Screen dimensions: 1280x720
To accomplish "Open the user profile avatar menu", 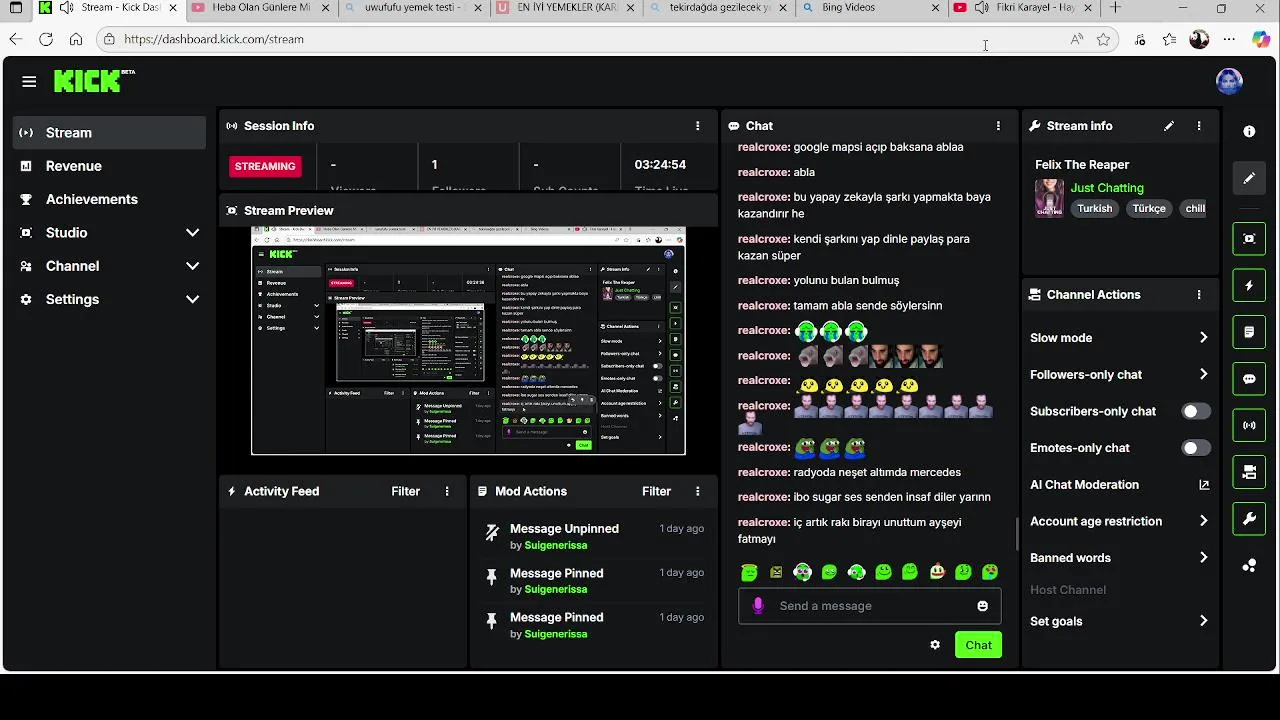I will [x=1229, y=82].
